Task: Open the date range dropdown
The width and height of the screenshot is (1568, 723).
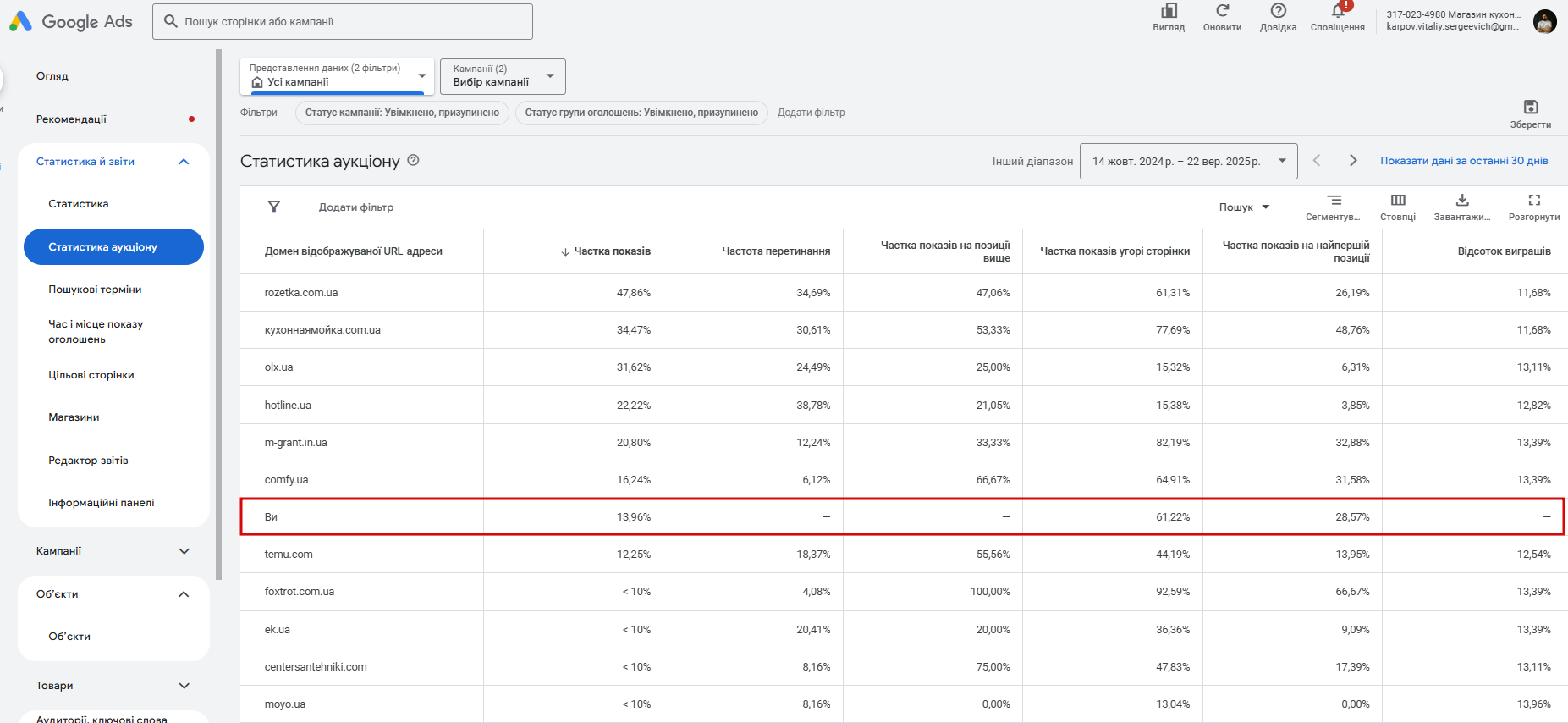Action: (1188, 161)
